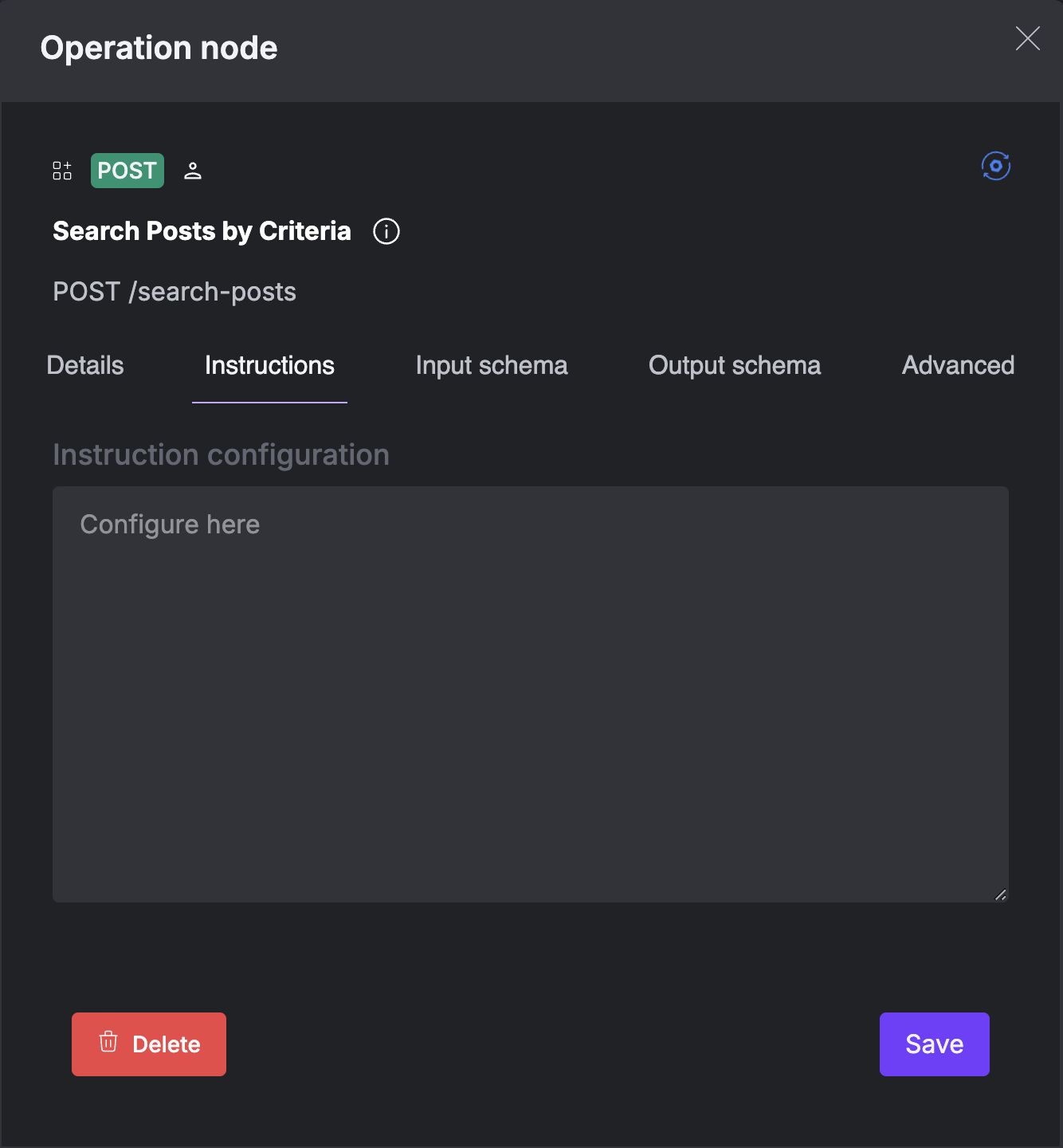The width and height of the screenshot is (1063, 1148).
Task: Click the Instruction configuration label
Action: click(221, 454)
